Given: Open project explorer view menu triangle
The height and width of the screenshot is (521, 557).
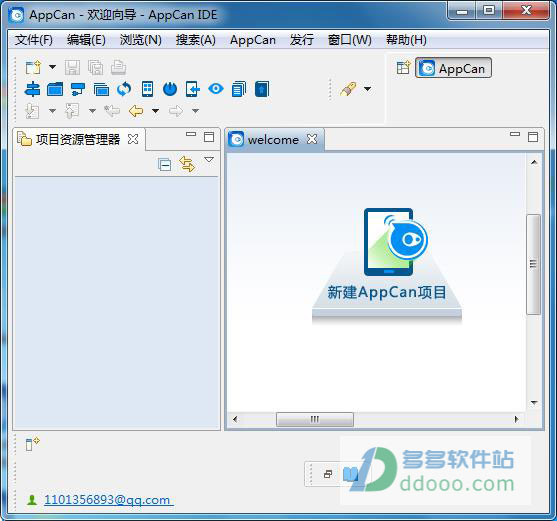Looking at the screenshot, I should point(209,160).
